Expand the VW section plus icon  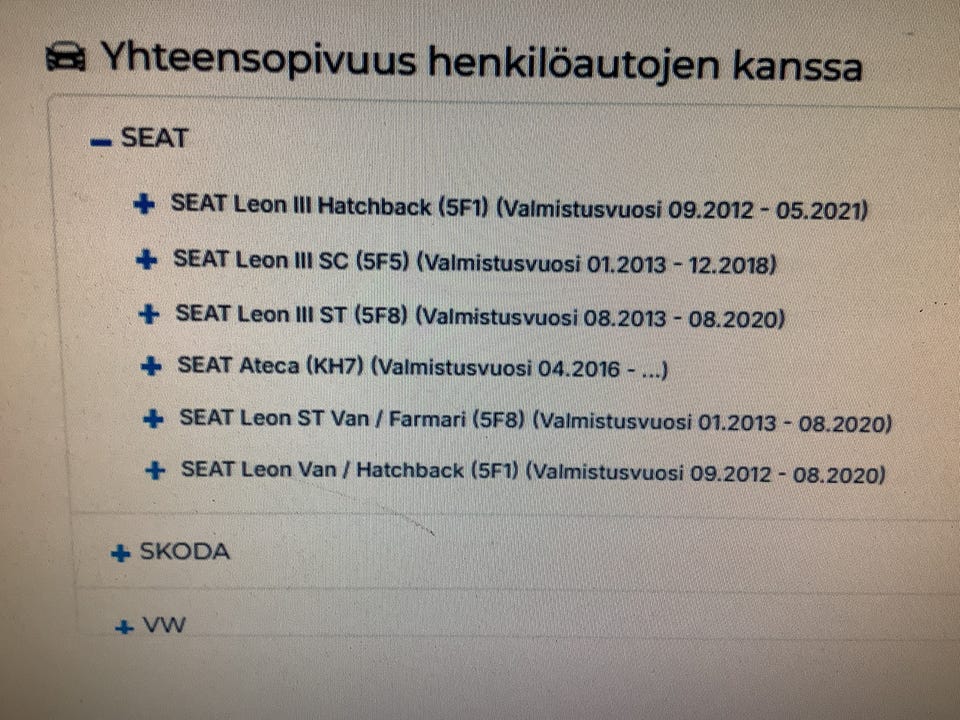[124, 628]
